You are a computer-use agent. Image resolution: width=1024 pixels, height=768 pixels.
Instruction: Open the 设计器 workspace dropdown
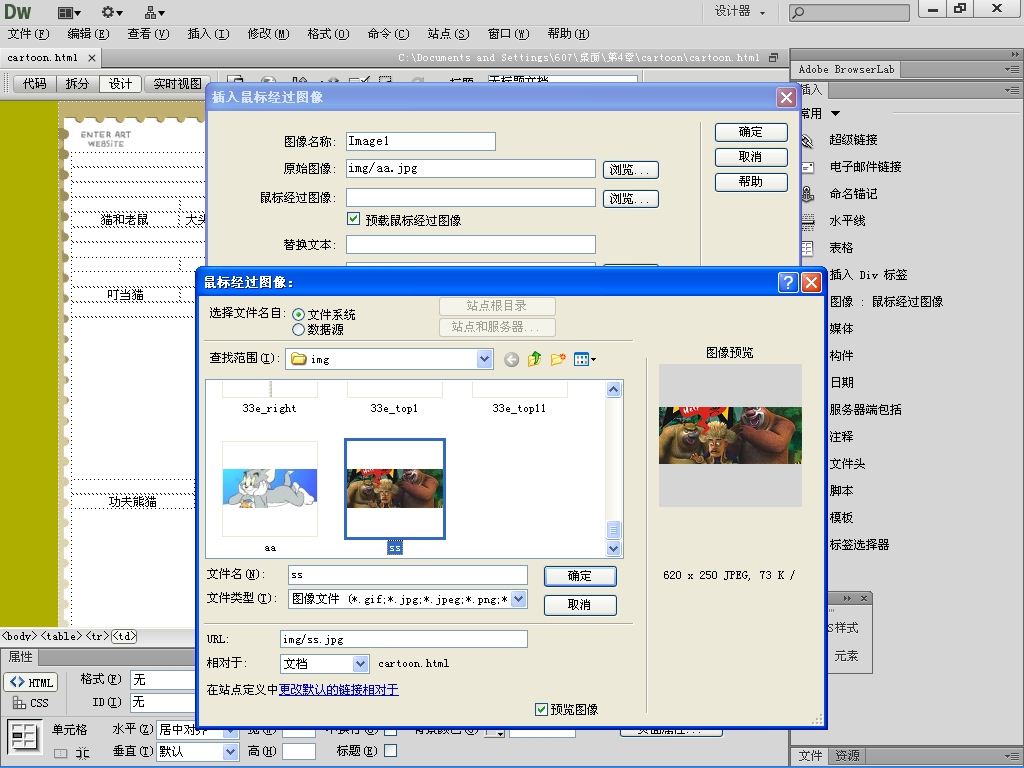[x=741, y=12]
